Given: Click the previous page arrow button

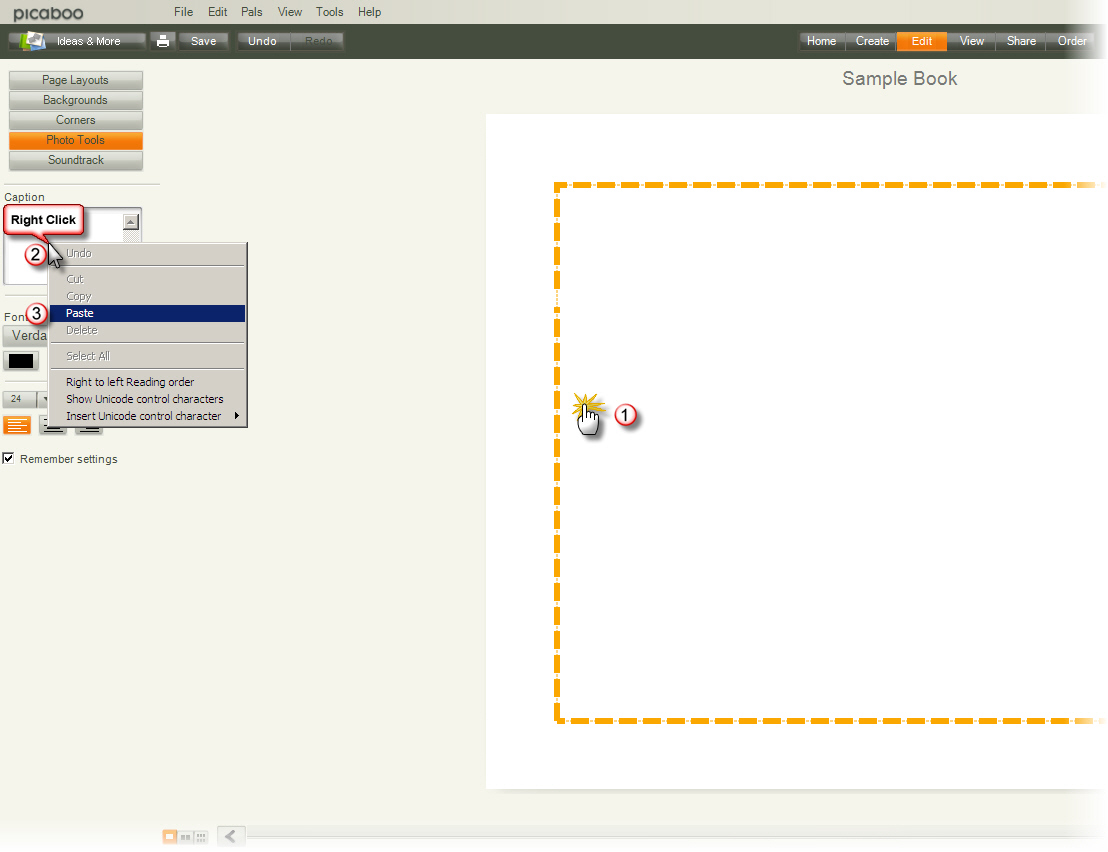Looking at the screenshot, I should tap(231, 836).
